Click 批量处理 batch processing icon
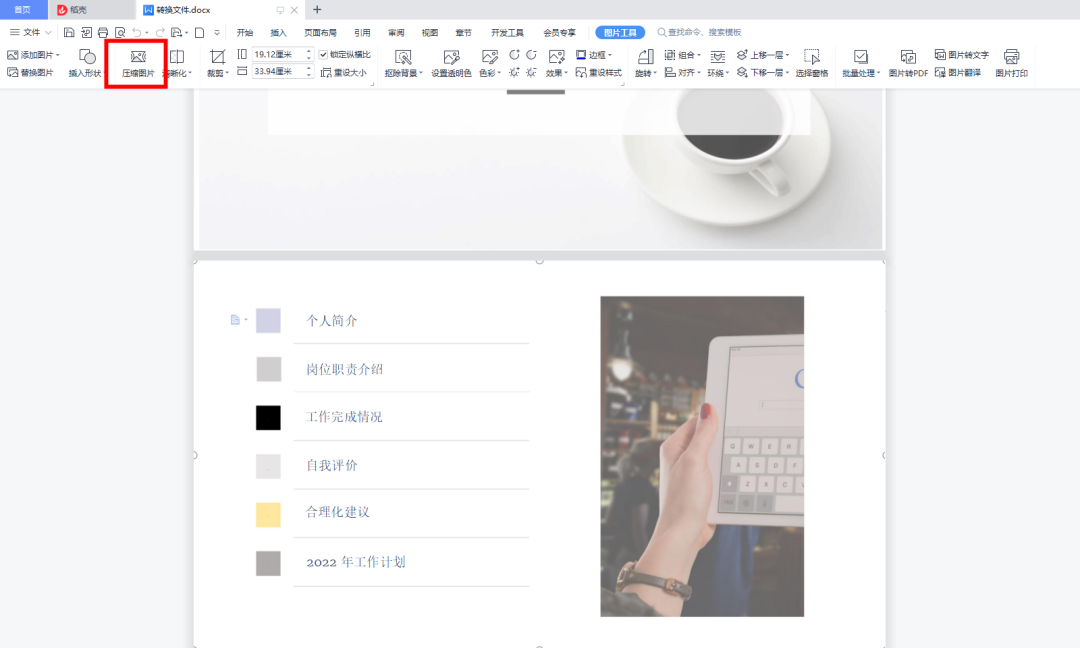The image size is (1080, 648). click(x=860, y=57)
